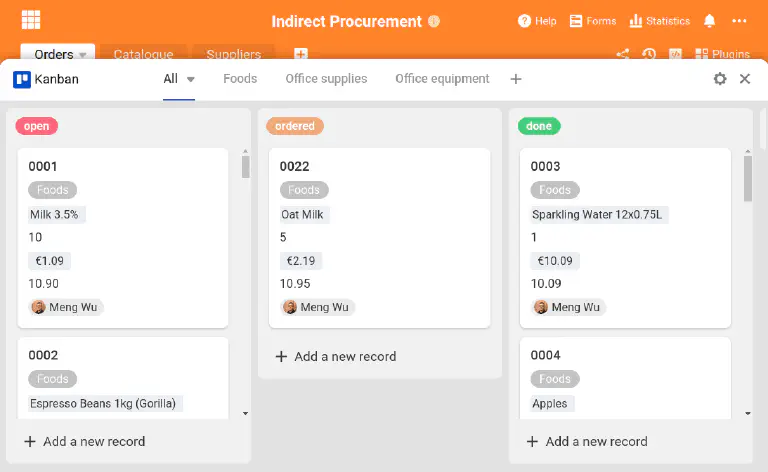The width and height of the screenshot is (768, 472).
Task: Click the Kanban plugin logo icon
Action: (22, 79)
